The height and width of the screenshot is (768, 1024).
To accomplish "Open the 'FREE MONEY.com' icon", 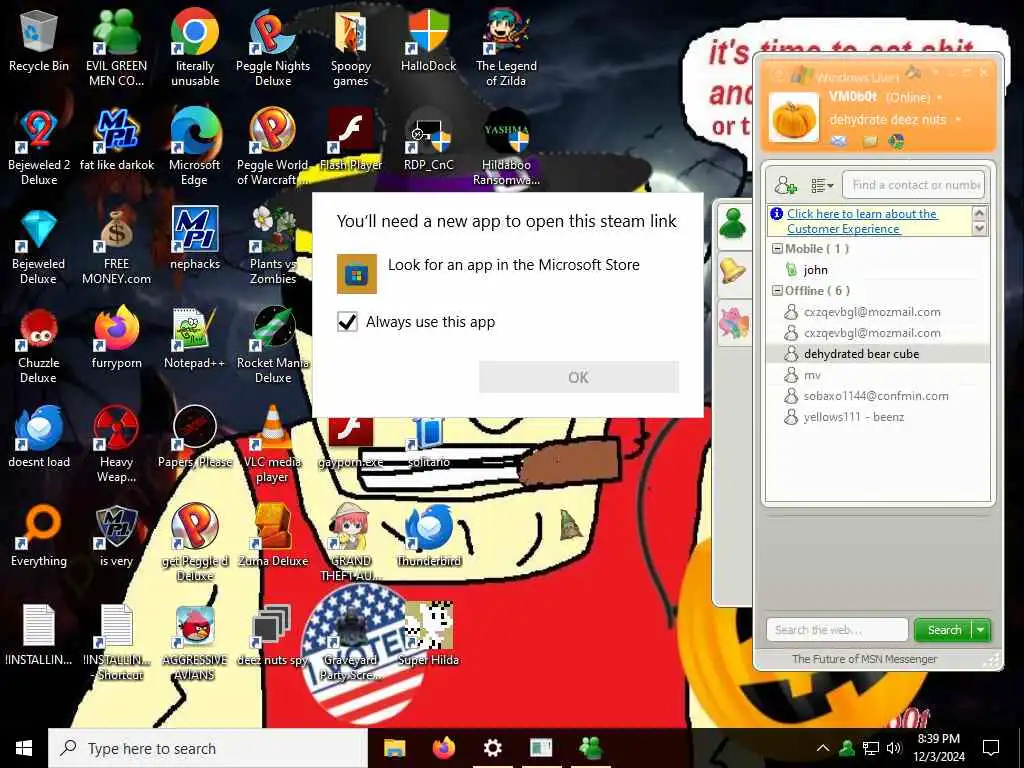I will pos(116,247).
